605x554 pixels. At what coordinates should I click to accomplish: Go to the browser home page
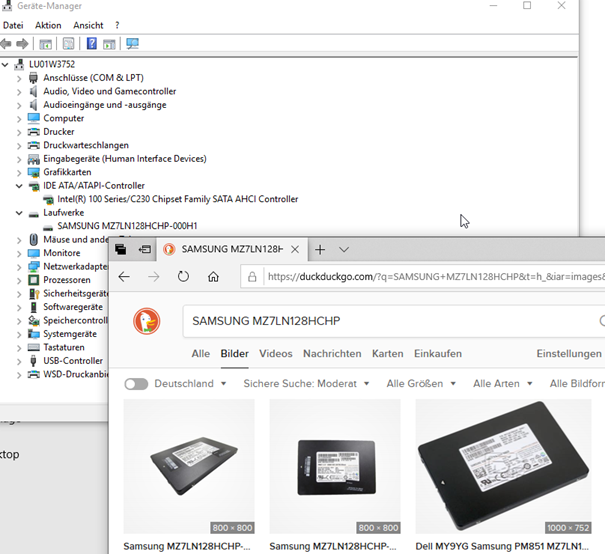tap(213, 277)
